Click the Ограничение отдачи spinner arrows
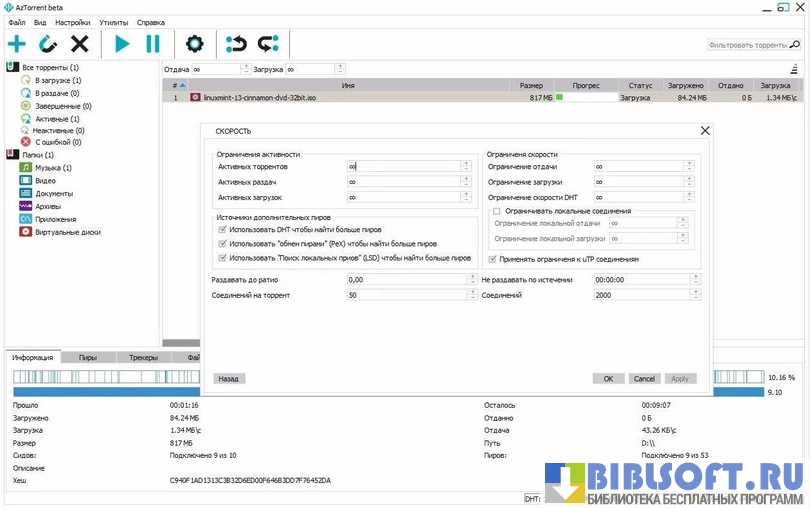Viewport: 810px width, 508px height. (x=696, y=167)
